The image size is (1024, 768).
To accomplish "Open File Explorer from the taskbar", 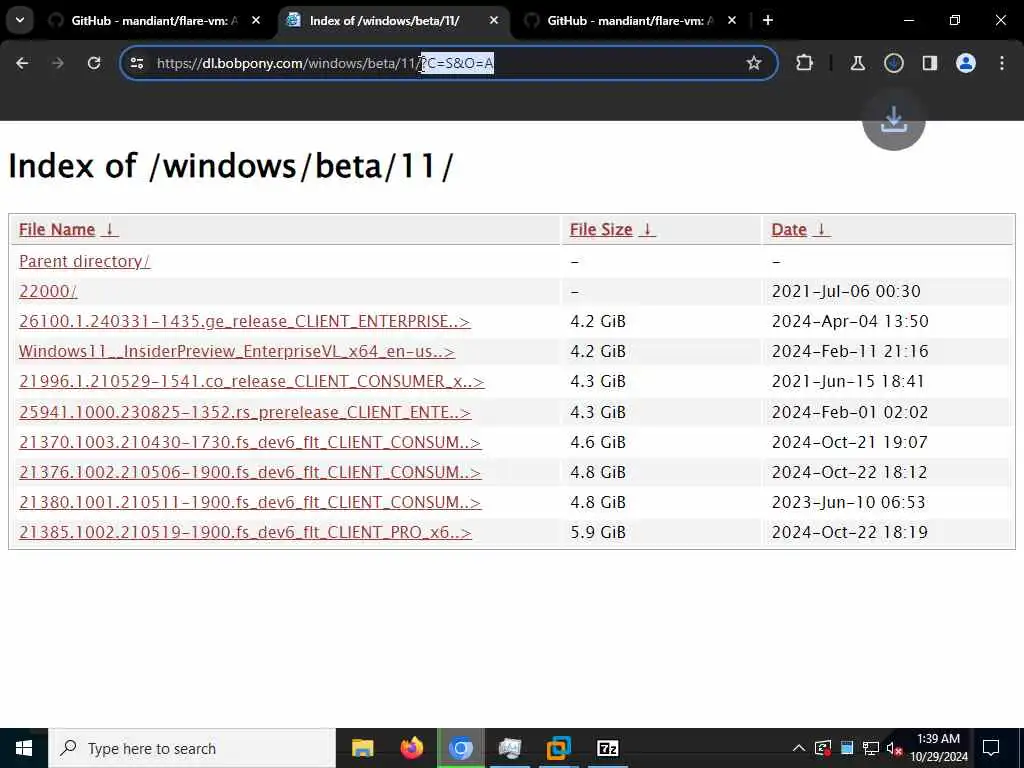I will 362,748.
